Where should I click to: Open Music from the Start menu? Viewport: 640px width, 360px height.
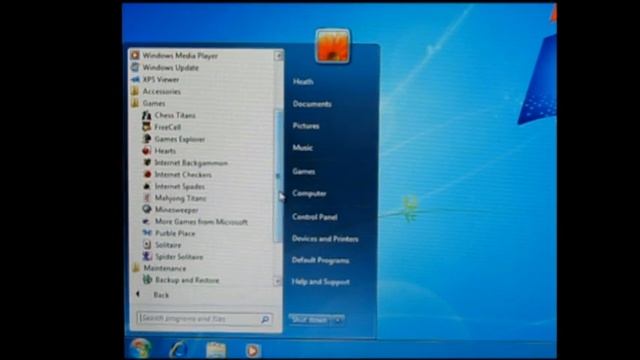tap(302, 148)
